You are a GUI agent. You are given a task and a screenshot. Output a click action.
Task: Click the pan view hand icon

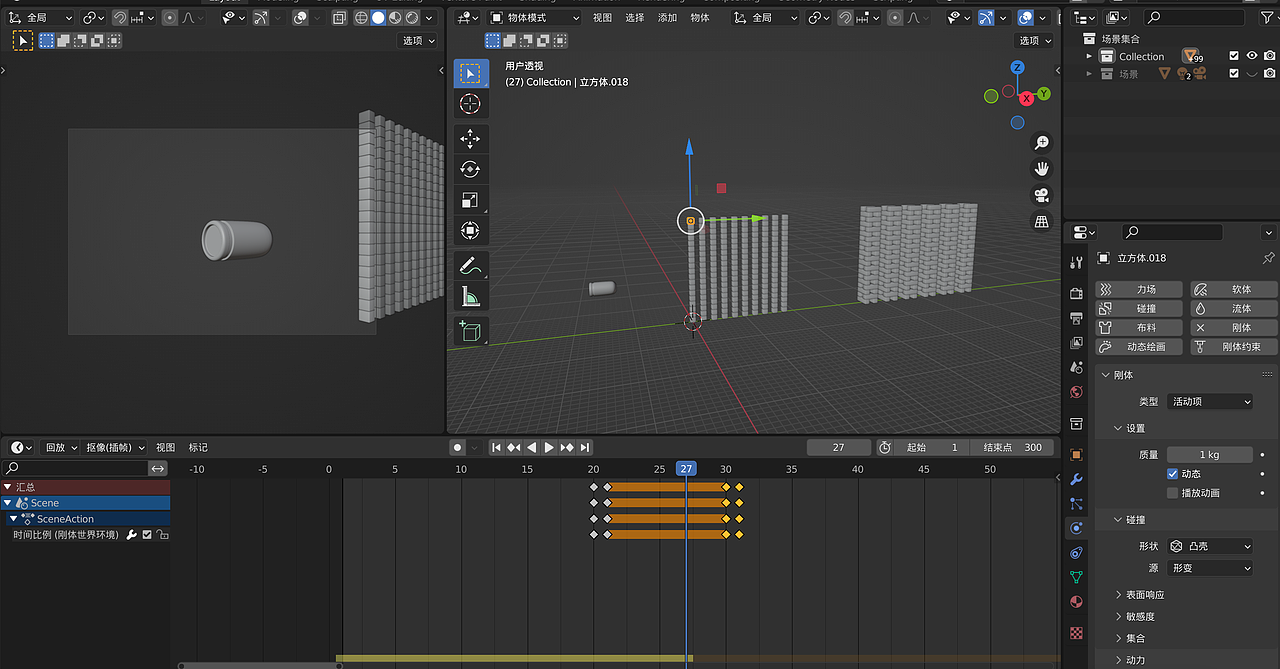(x=1042, y=169)
